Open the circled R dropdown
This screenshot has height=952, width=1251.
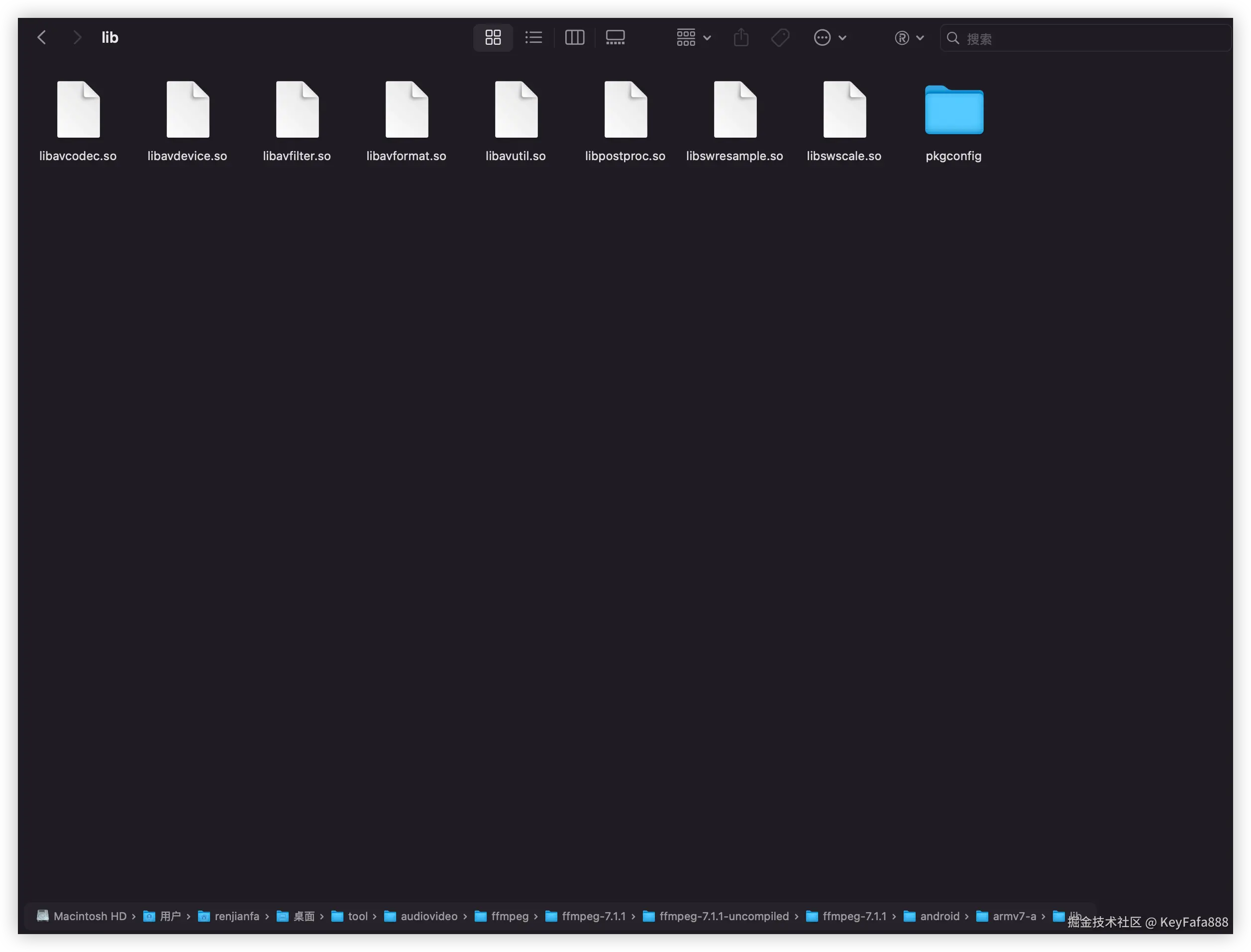click(x=909, y=37)
